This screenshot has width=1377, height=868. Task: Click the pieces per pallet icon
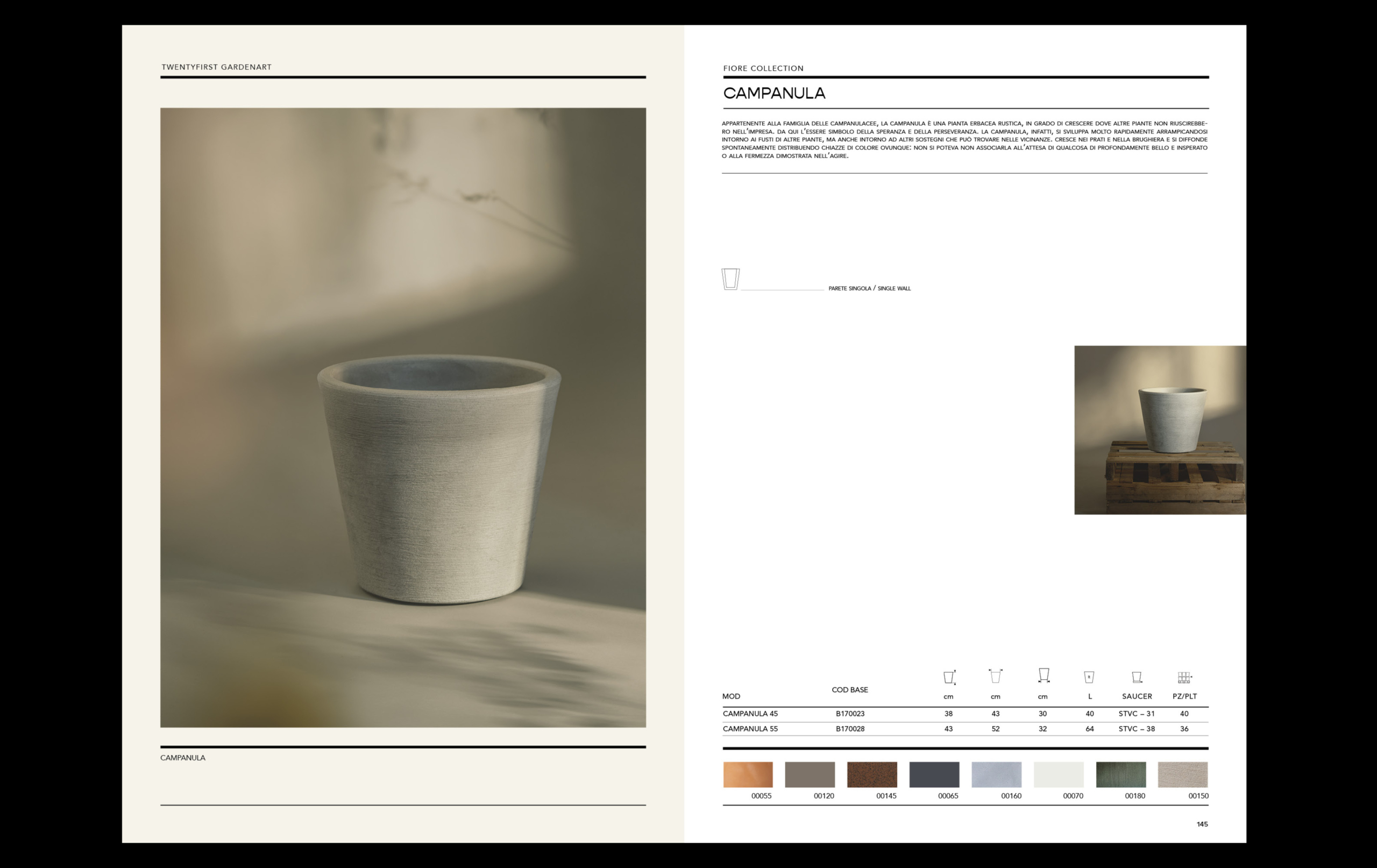[x=1184, y=678]
